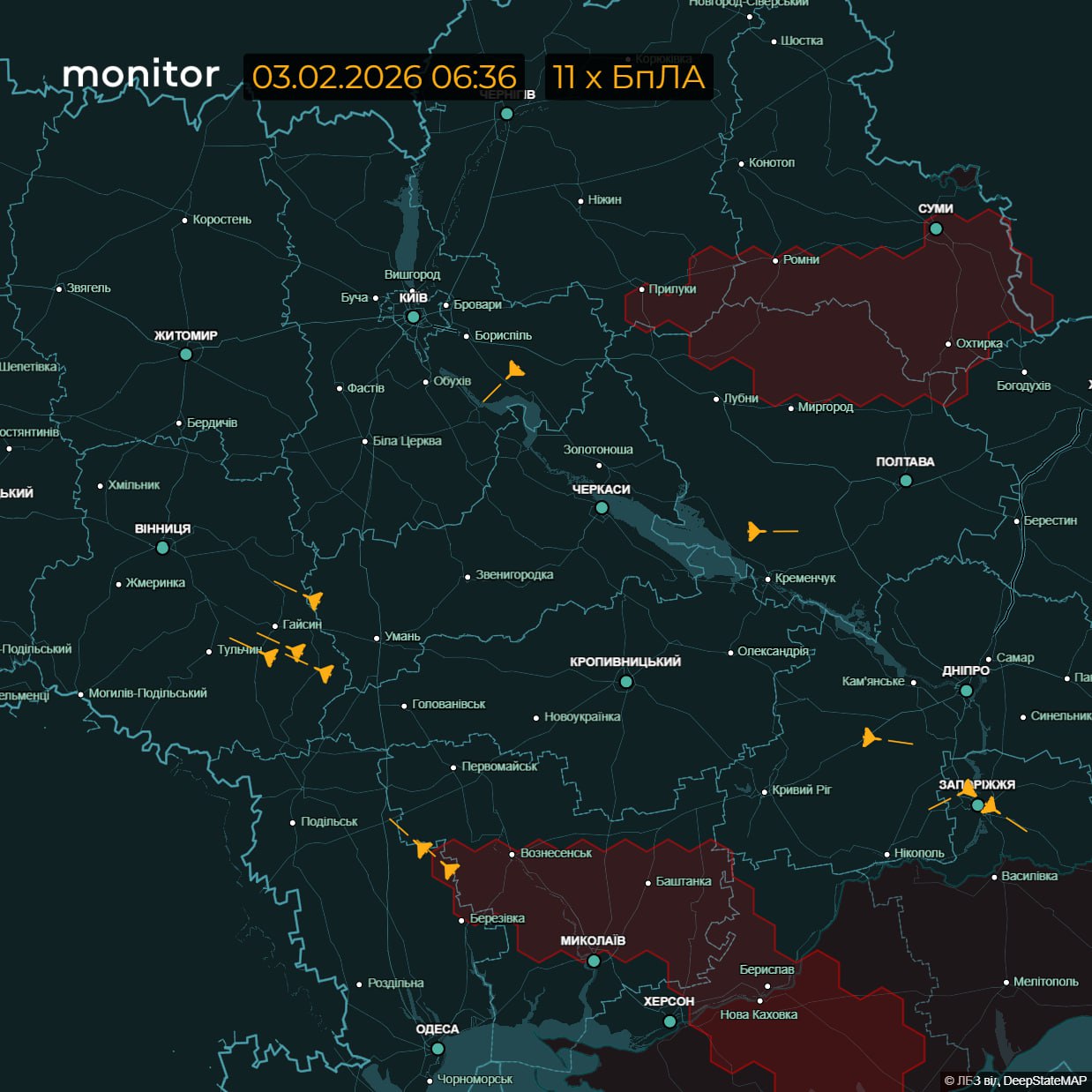1092x1092 pixels.
Task: Select the easternmost drone in the Тульчин cluster
Action: (x=325, y=674)
